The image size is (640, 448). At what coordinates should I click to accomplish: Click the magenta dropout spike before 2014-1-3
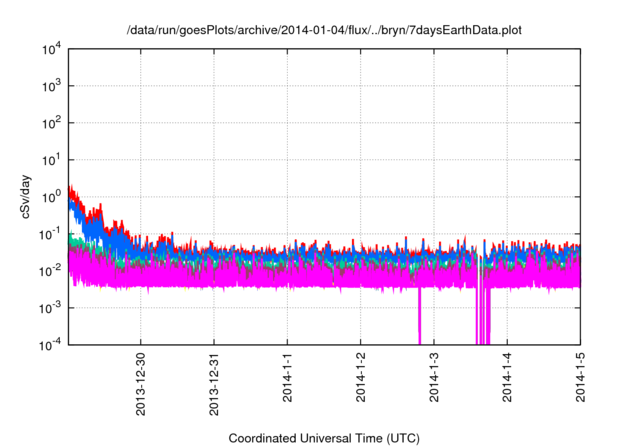point(419,316)
